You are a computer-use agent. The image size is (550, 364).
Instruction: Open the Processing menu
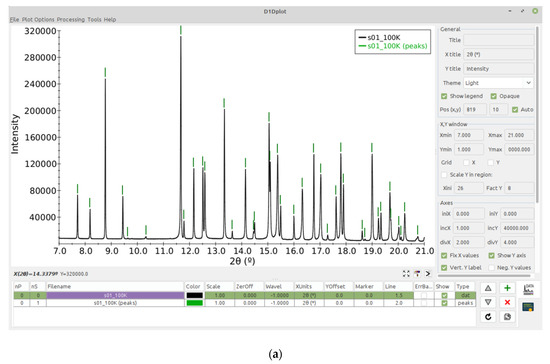[x=71, y=20]
